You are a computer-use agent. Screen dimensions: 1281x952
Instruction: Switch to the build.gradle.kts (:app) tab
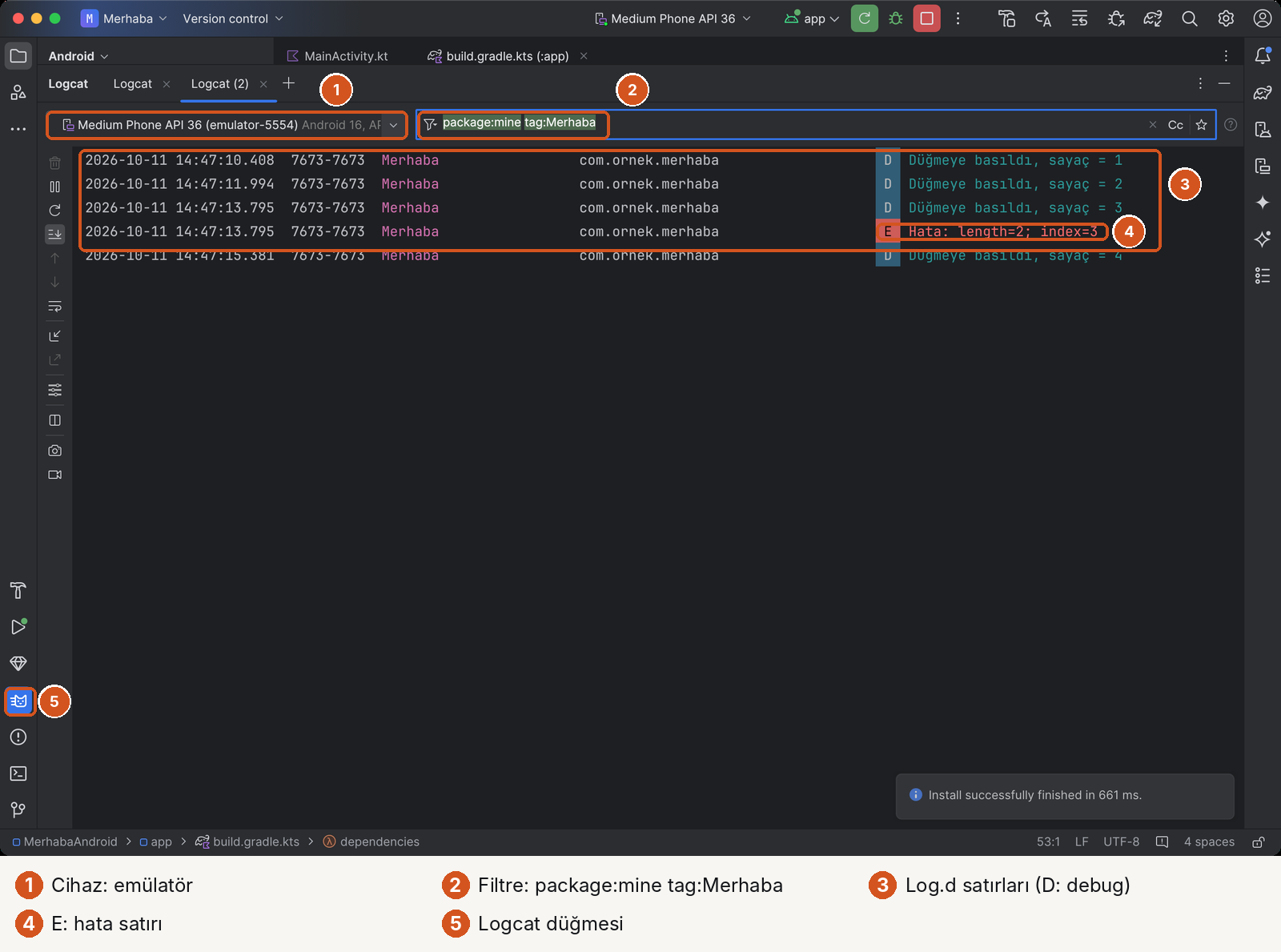498,56
